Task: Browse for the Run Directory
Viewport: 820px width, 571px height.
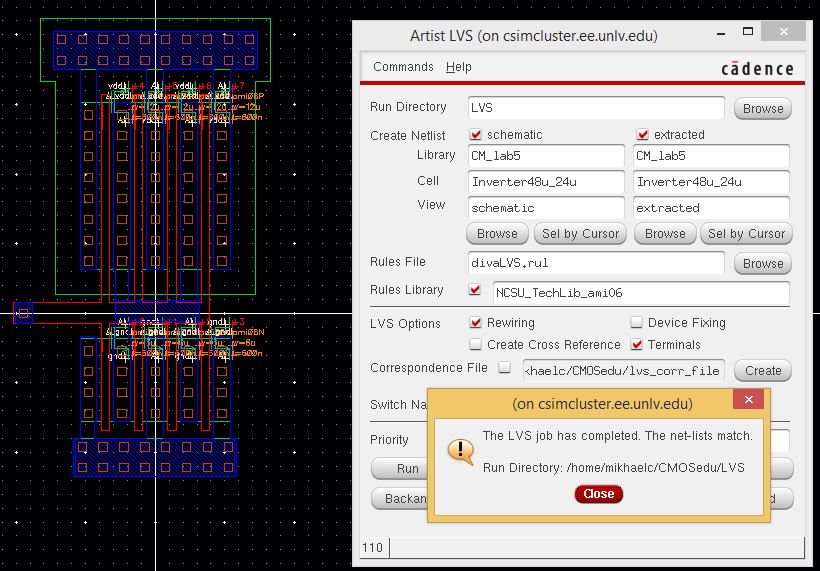Action: pyautogui.click(x=763, y=108)
